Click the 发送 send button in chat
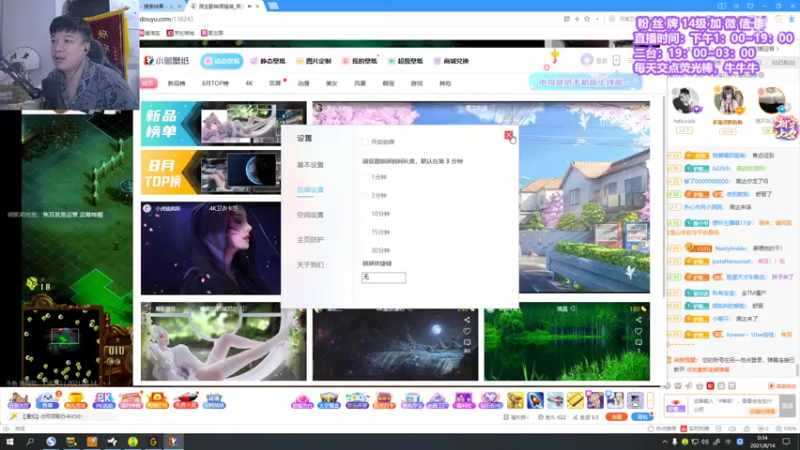The image size is (800, 450). [x=787, y=406]
